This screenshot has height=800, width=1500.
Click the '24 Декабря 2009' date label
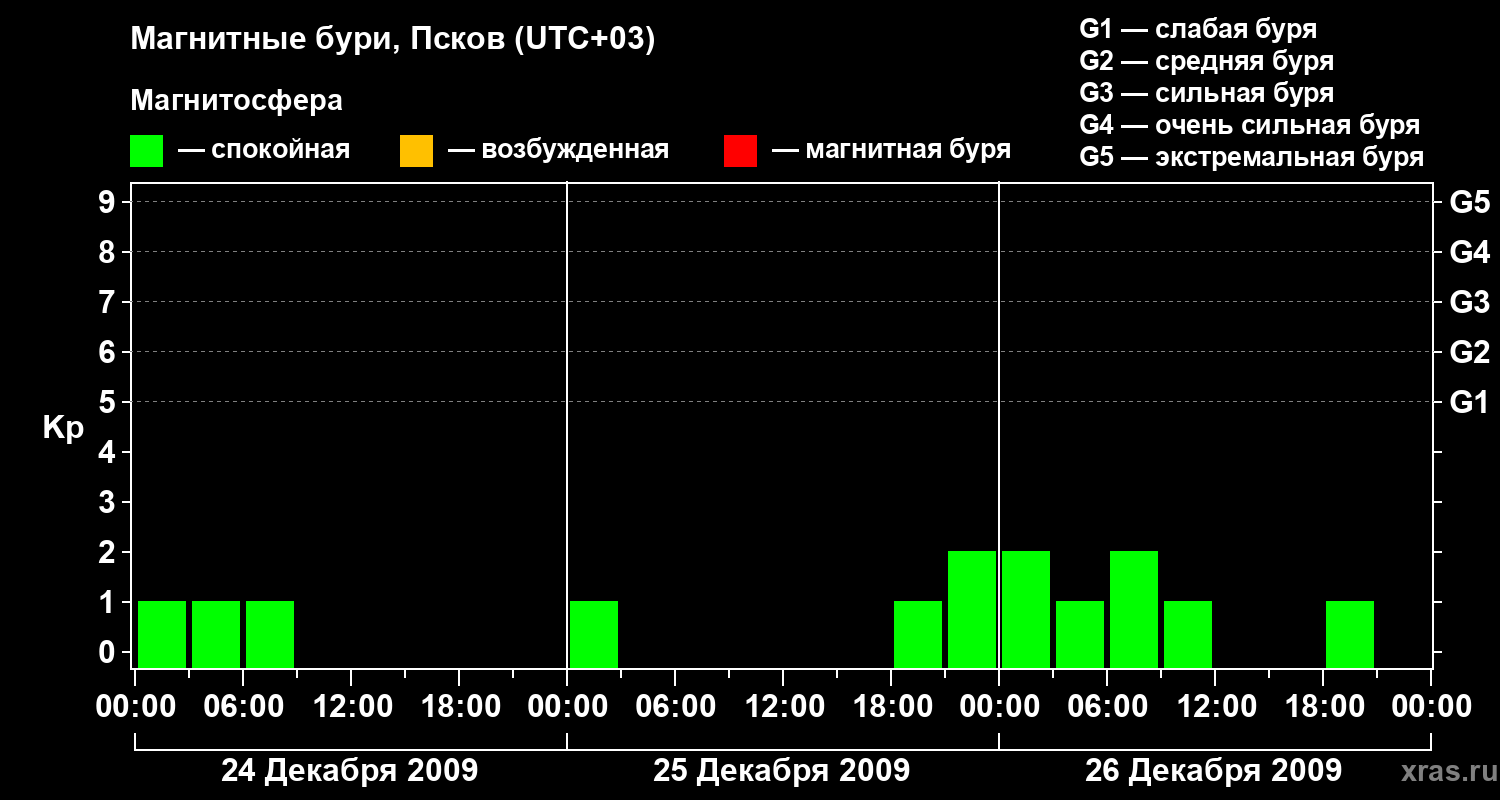tap(349, 771)
